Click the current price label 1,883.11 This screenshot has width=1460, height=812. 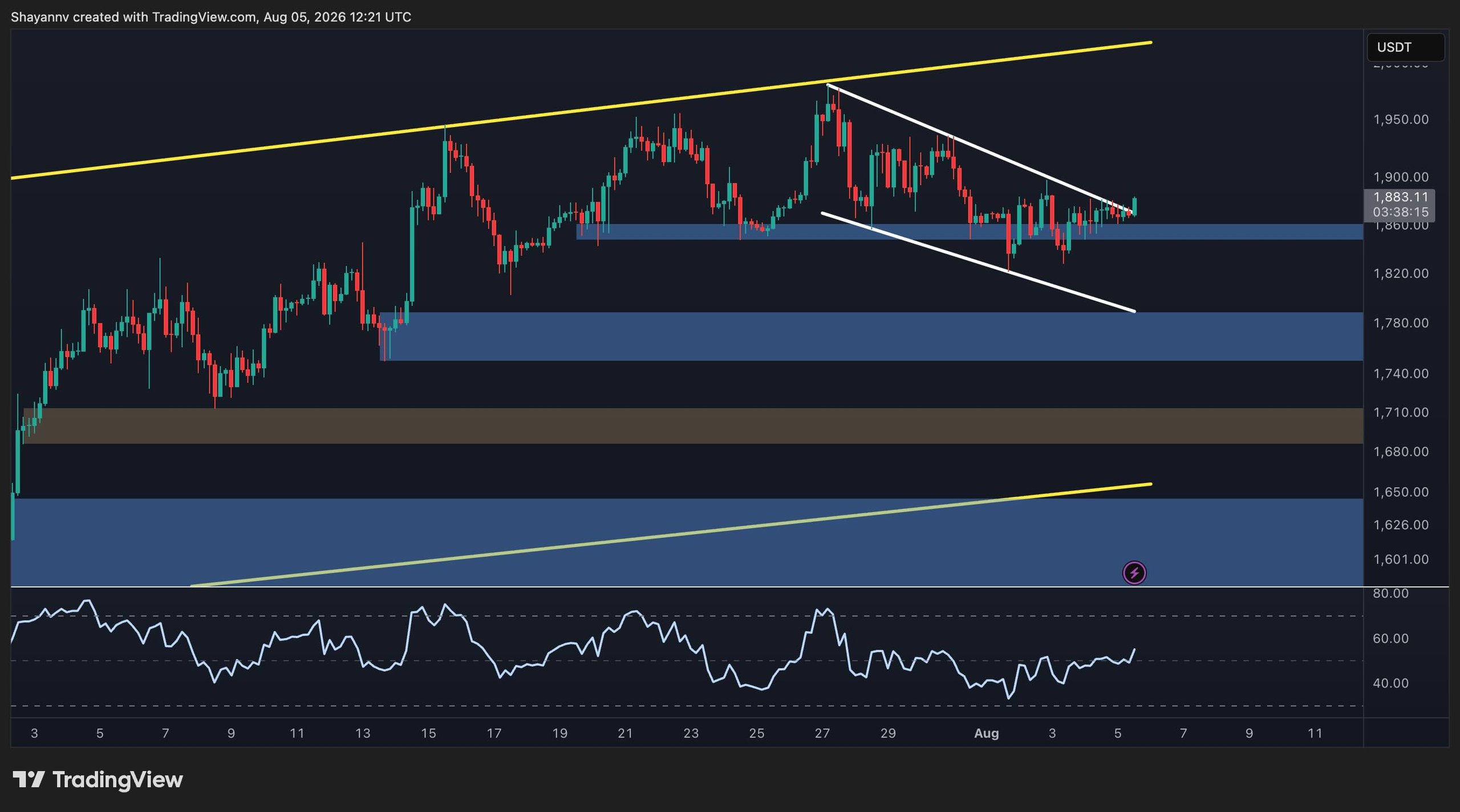1401,197
